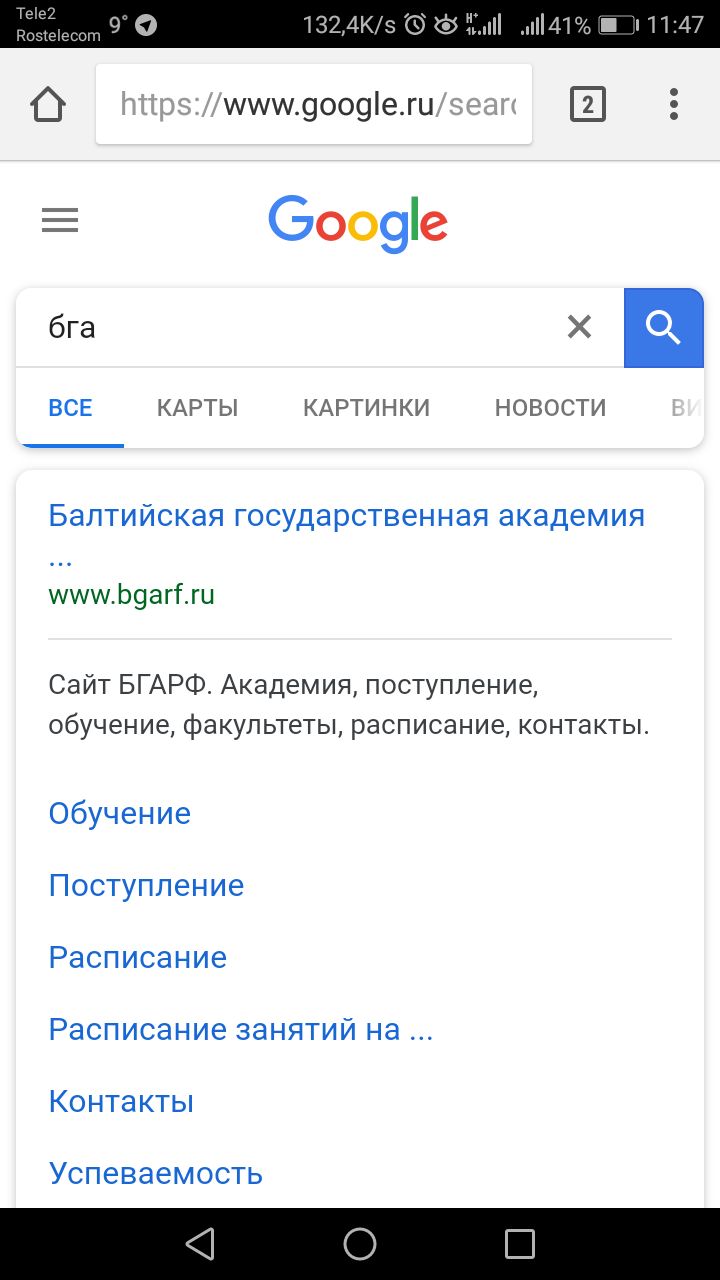Focus the browser URL address bar
Image resolution: width=720 pixels, height=1280 pixels.
tap(314, 104)
